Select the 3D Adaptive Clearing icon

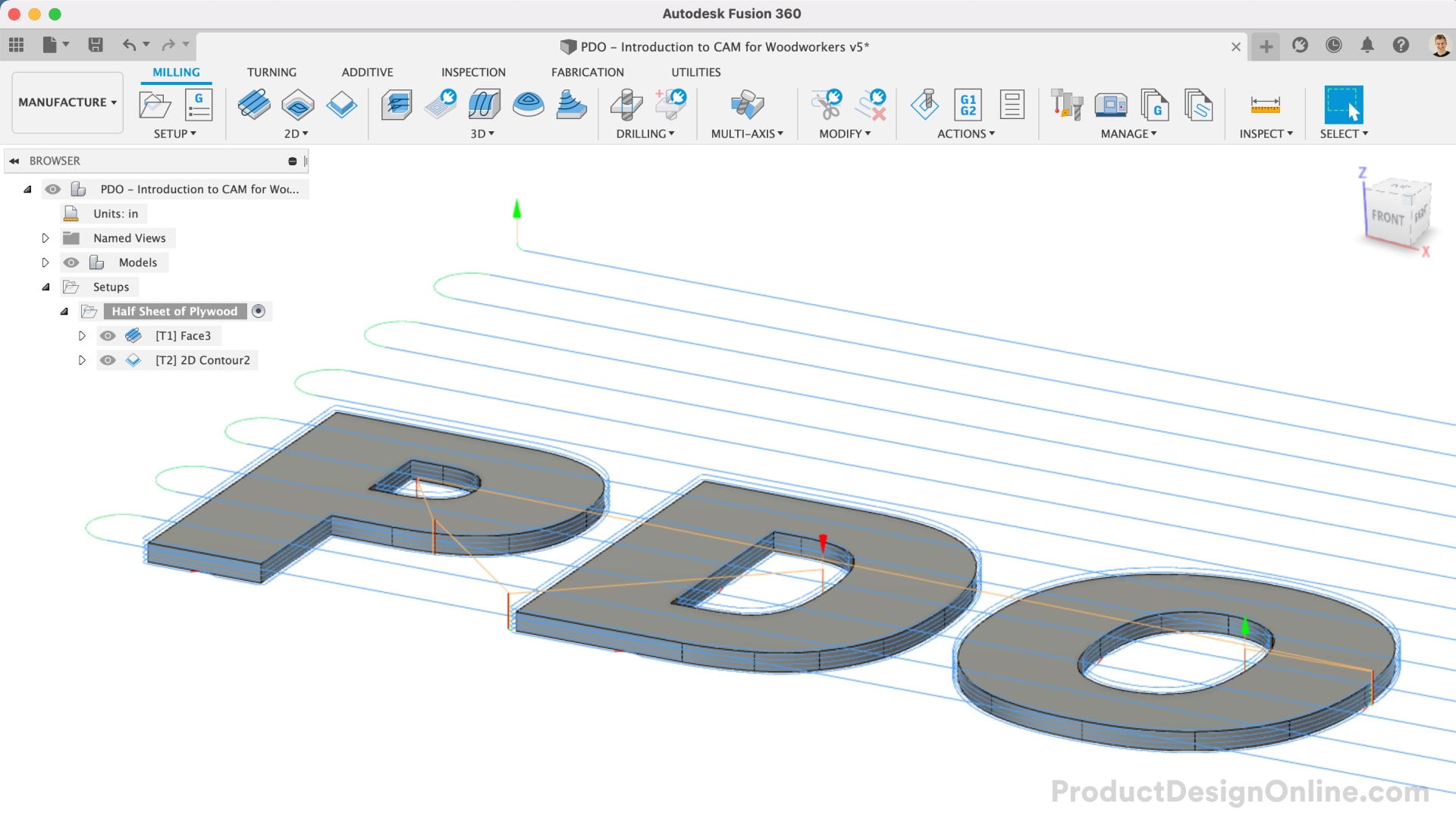[x=397, y=105]
